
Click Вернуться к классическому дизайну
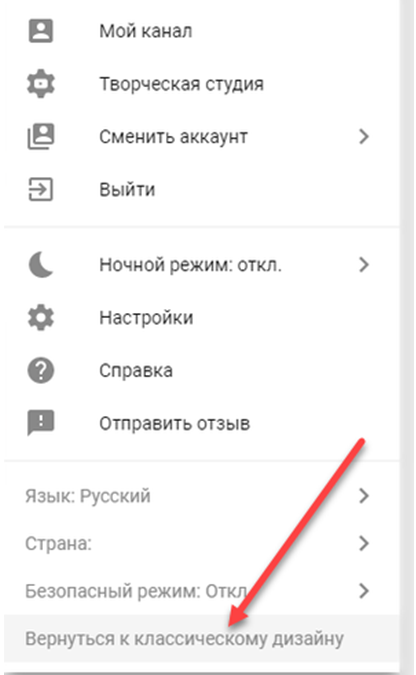(x=184, y=639)
